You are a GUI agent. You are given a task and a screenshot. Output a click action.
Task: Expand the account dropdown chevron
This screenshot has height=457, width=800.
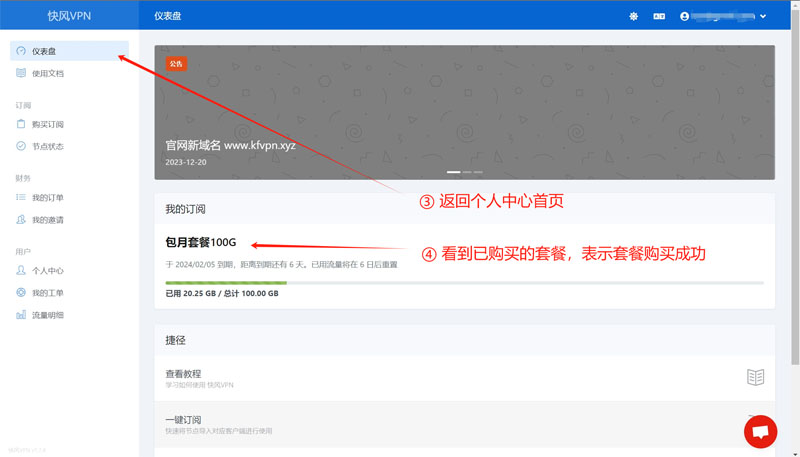click(x=763, y=16)
